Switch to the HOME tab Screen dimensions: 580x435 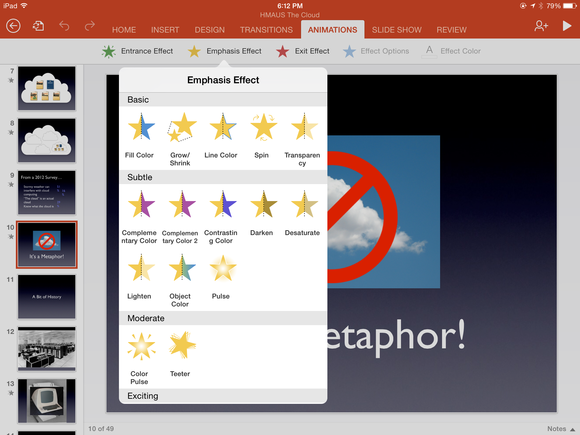(124, 30)
